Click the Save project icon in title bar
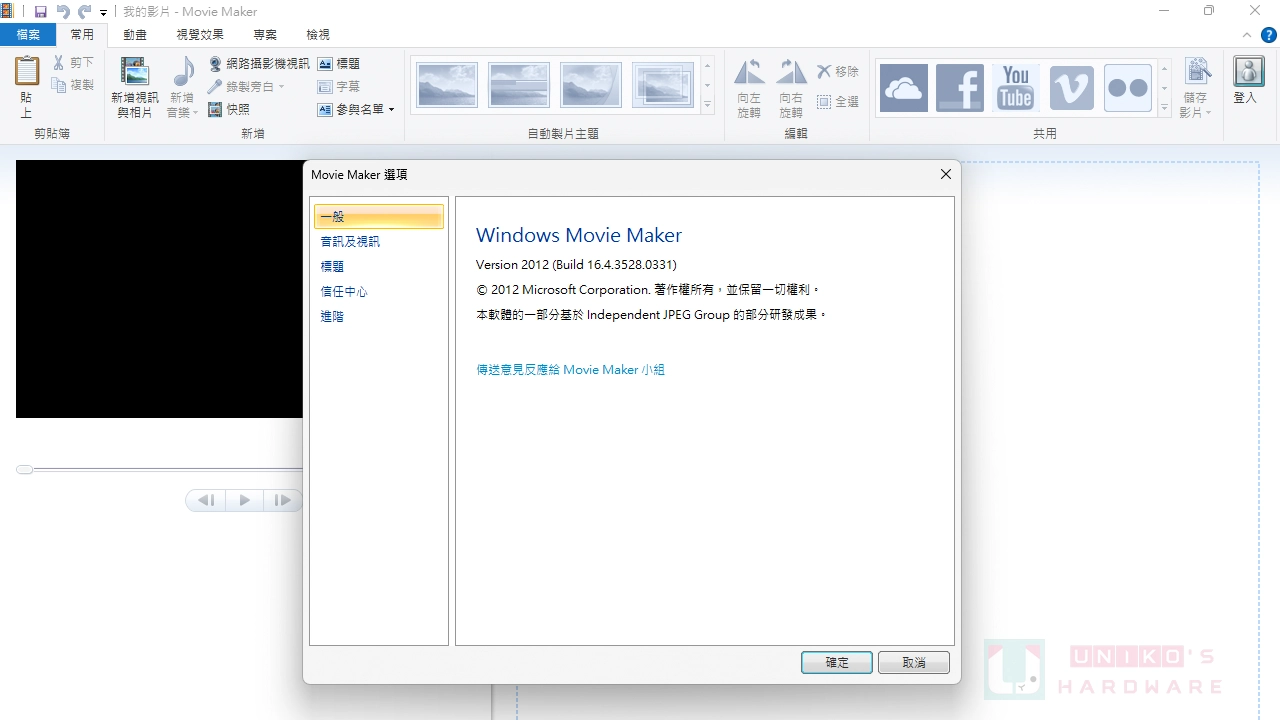1280x720 pixels. 40,12
